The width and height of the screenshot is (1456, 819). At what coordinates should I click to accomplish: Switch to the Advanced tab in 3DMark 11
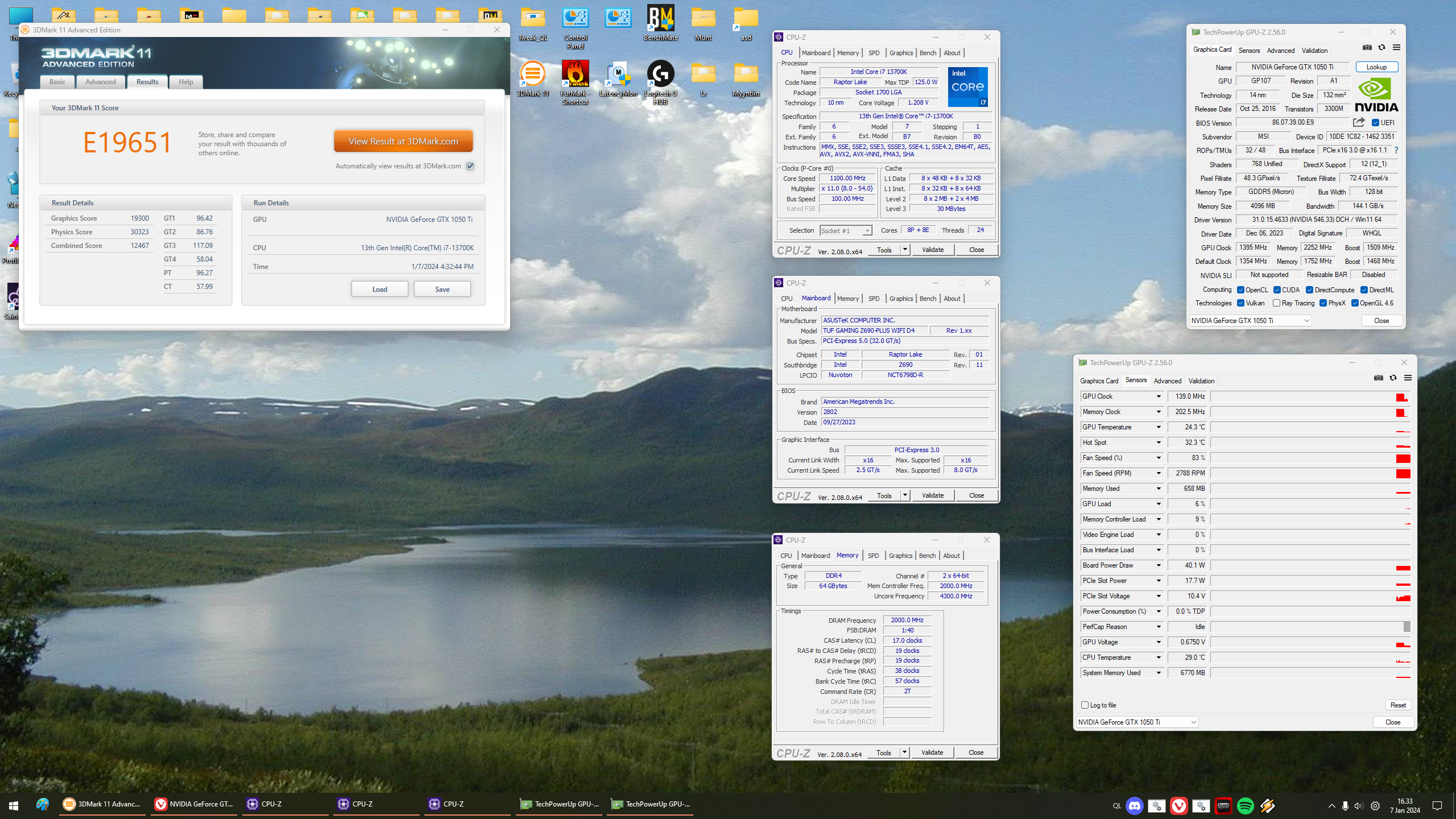101,82
